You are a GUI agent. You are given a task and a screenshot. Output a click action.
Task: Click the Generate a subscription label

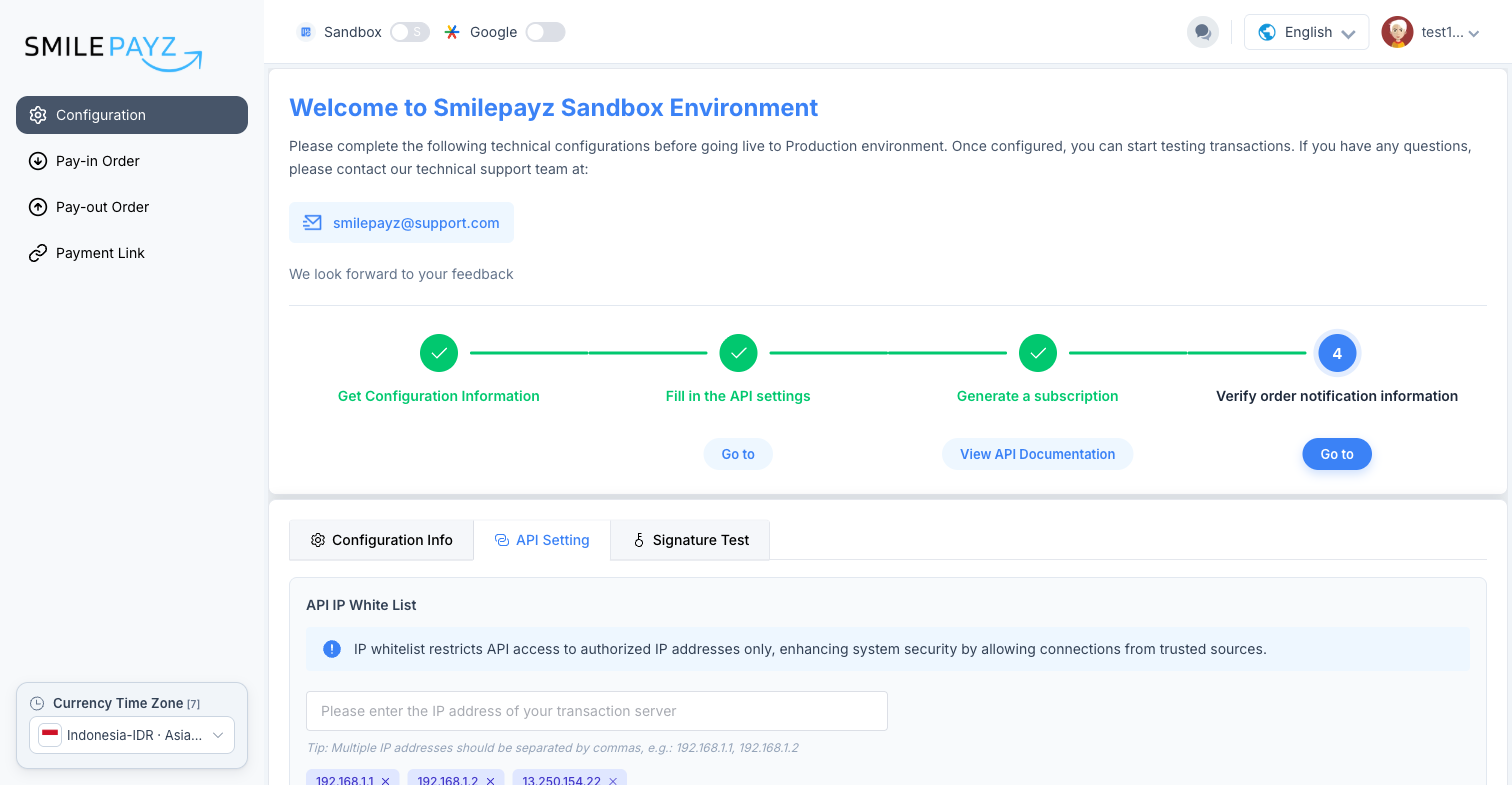[1038, 396]
